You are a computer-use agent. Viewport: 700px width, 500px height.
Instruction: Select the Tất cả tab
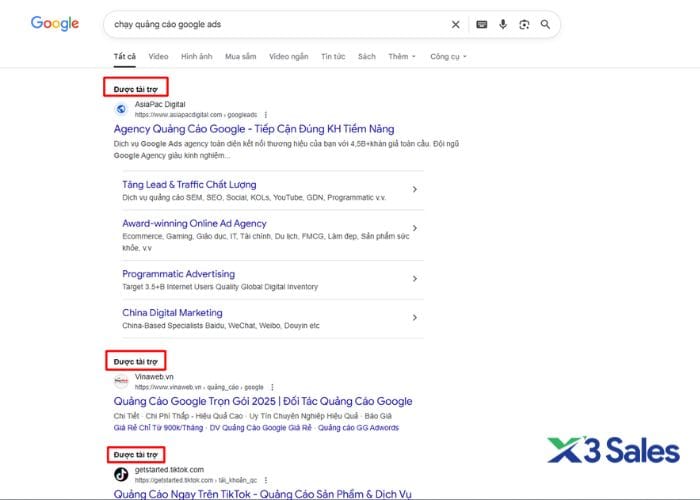(x=125, y=57)
